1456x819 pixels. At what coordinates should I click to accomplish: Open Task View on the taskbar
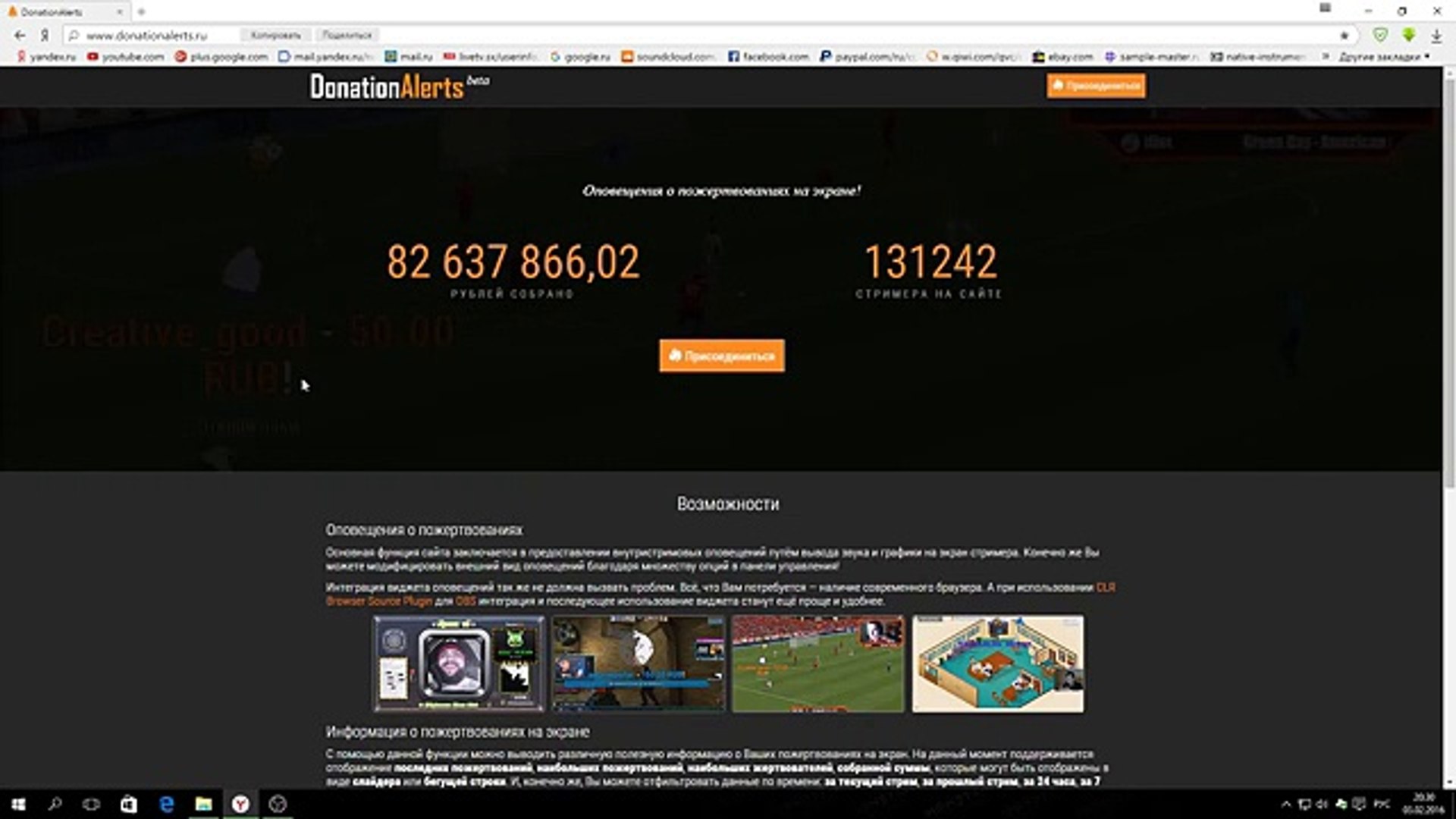pyautogui.click(x=91, y=804)
